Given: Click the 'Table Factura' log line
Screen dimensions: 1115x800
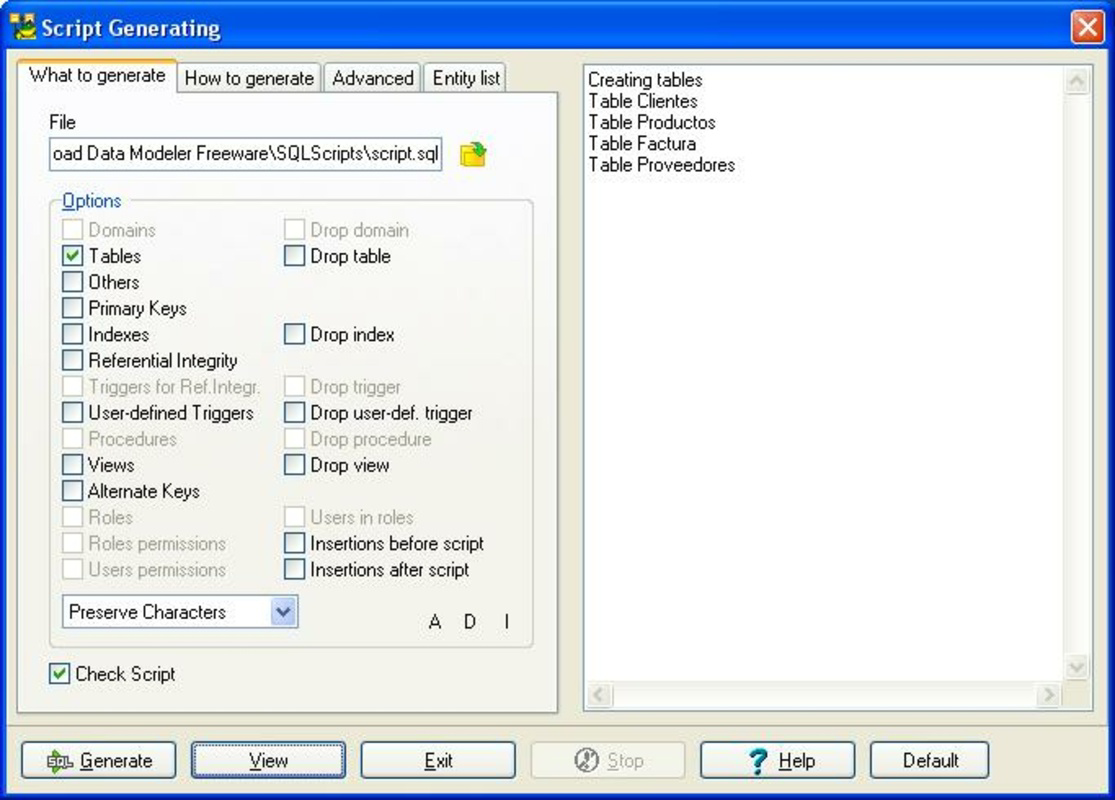Looking at the screenshot, I should coord(642,144).
